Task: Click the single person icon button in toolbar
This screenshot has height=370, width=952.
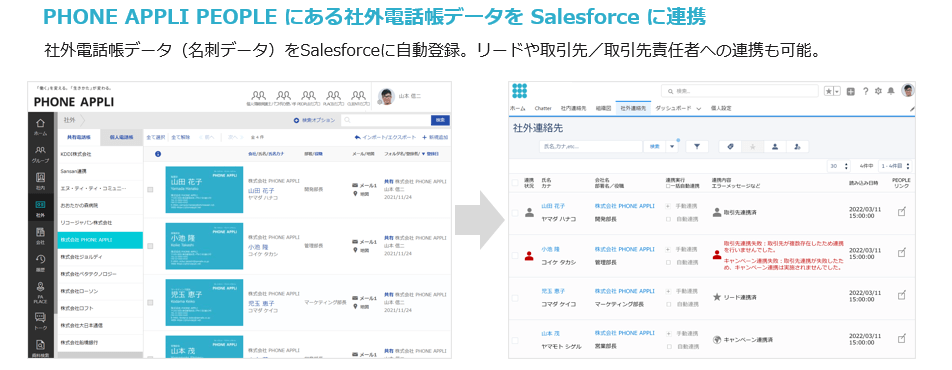Action: (775, 146)
